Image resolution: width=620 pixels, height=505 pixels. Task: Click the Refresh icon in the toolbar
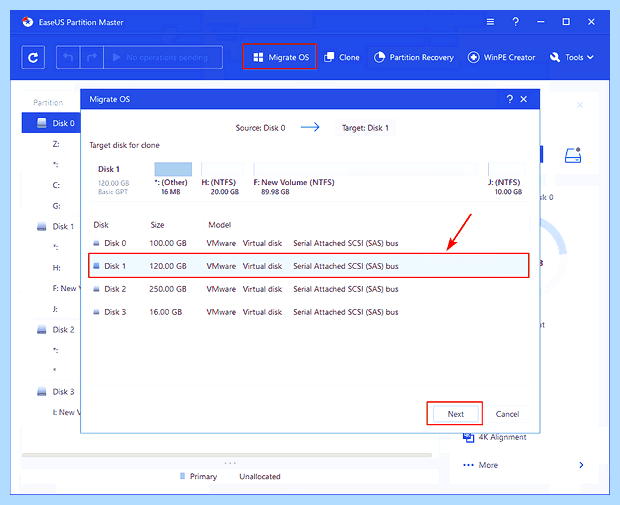(33, 58)
